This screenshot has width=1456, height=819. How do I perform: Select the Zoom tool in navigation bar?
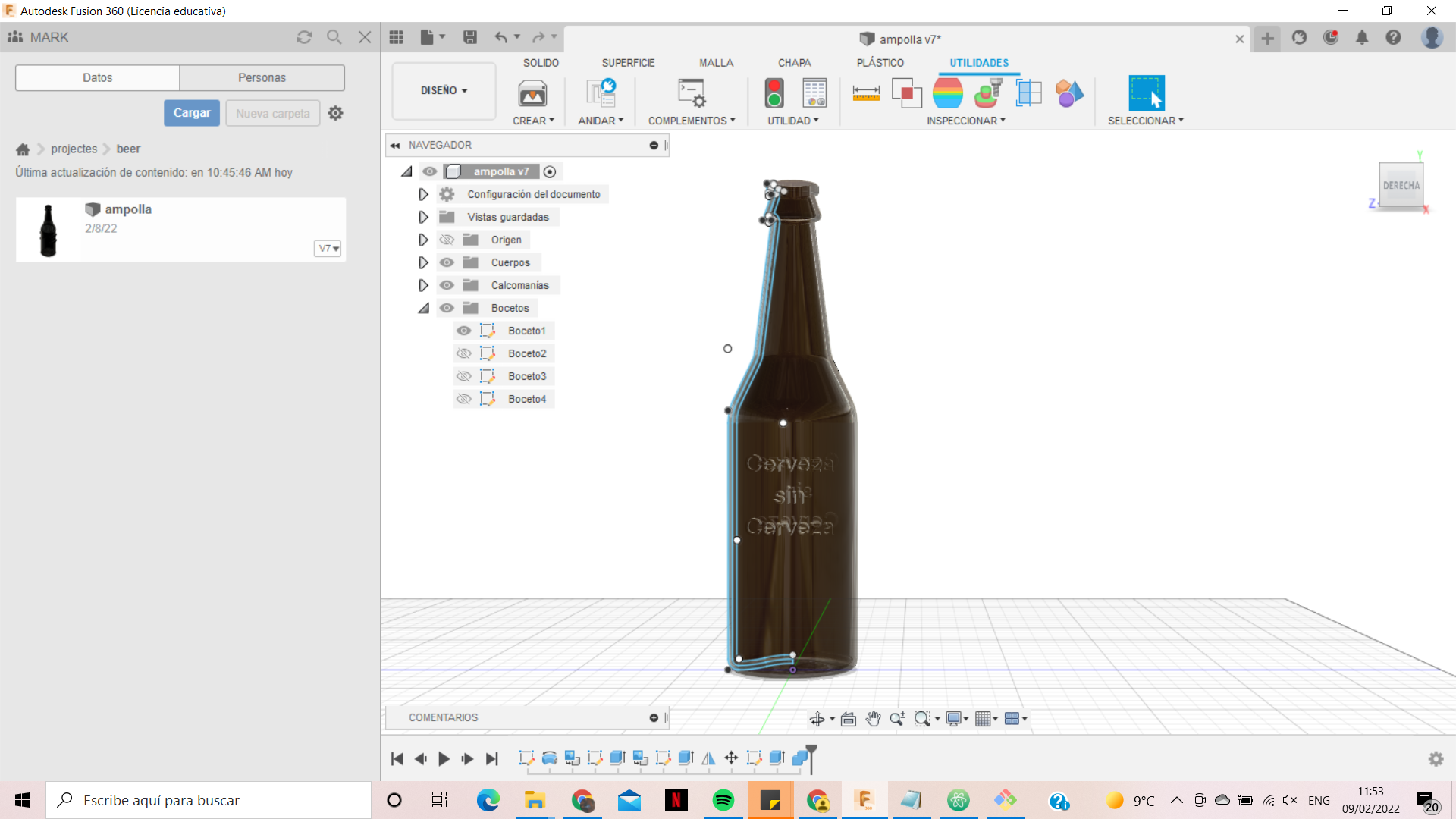pyautogui.click(x=897, y=719)
